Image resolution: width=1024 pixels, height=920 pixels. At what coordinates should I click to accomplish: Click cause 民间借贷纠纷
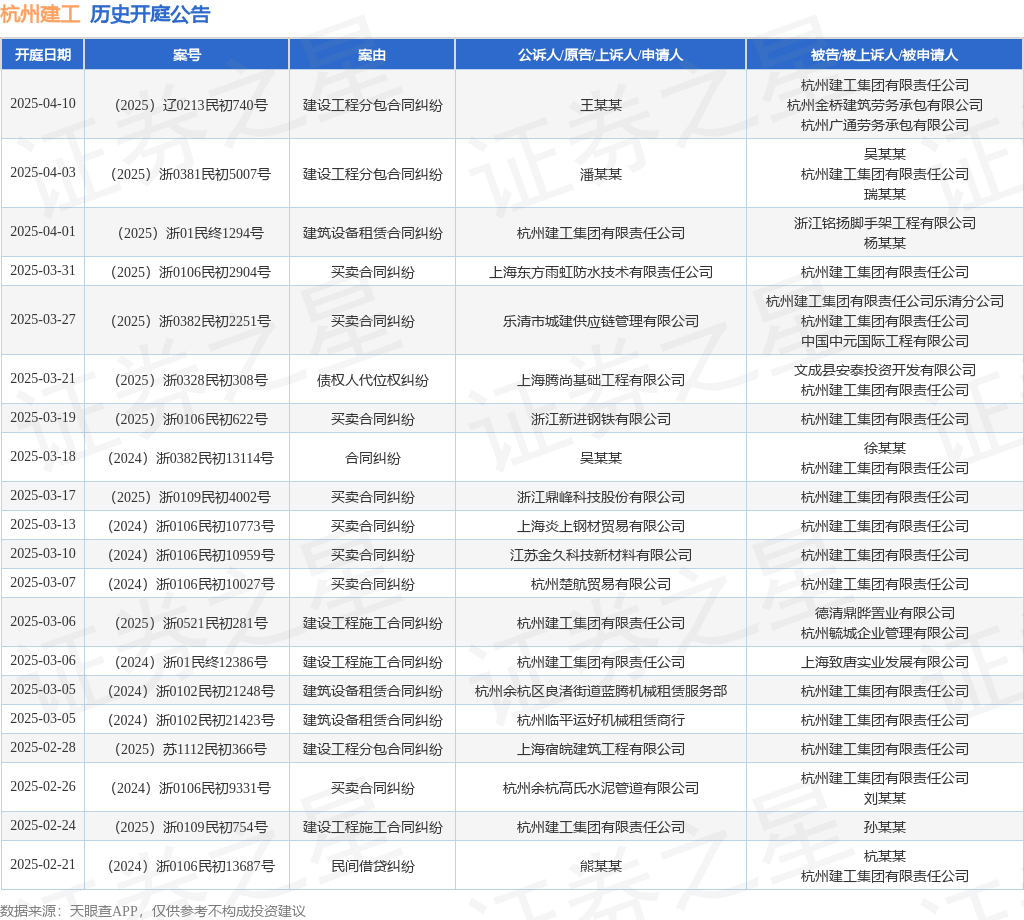point(372,866)
